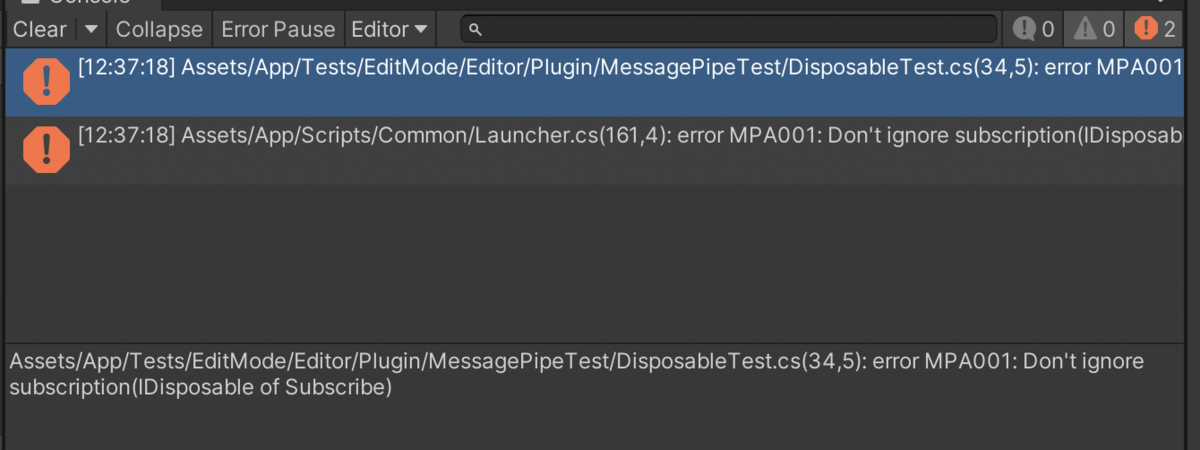
Task: Toggle error messages filter showing 2
Action: (x=1155, y=30)
